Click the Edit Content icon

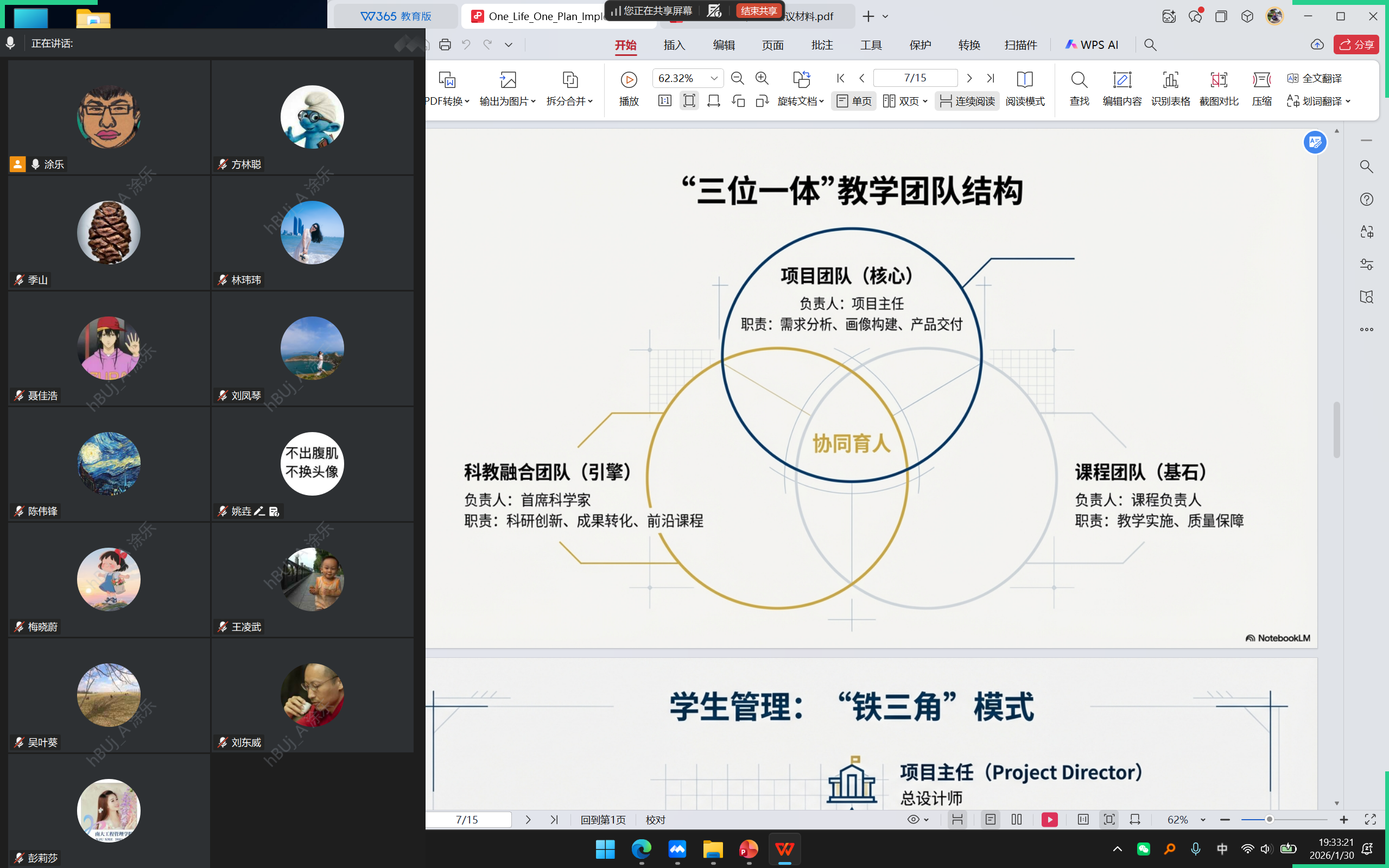point(1121,80)
